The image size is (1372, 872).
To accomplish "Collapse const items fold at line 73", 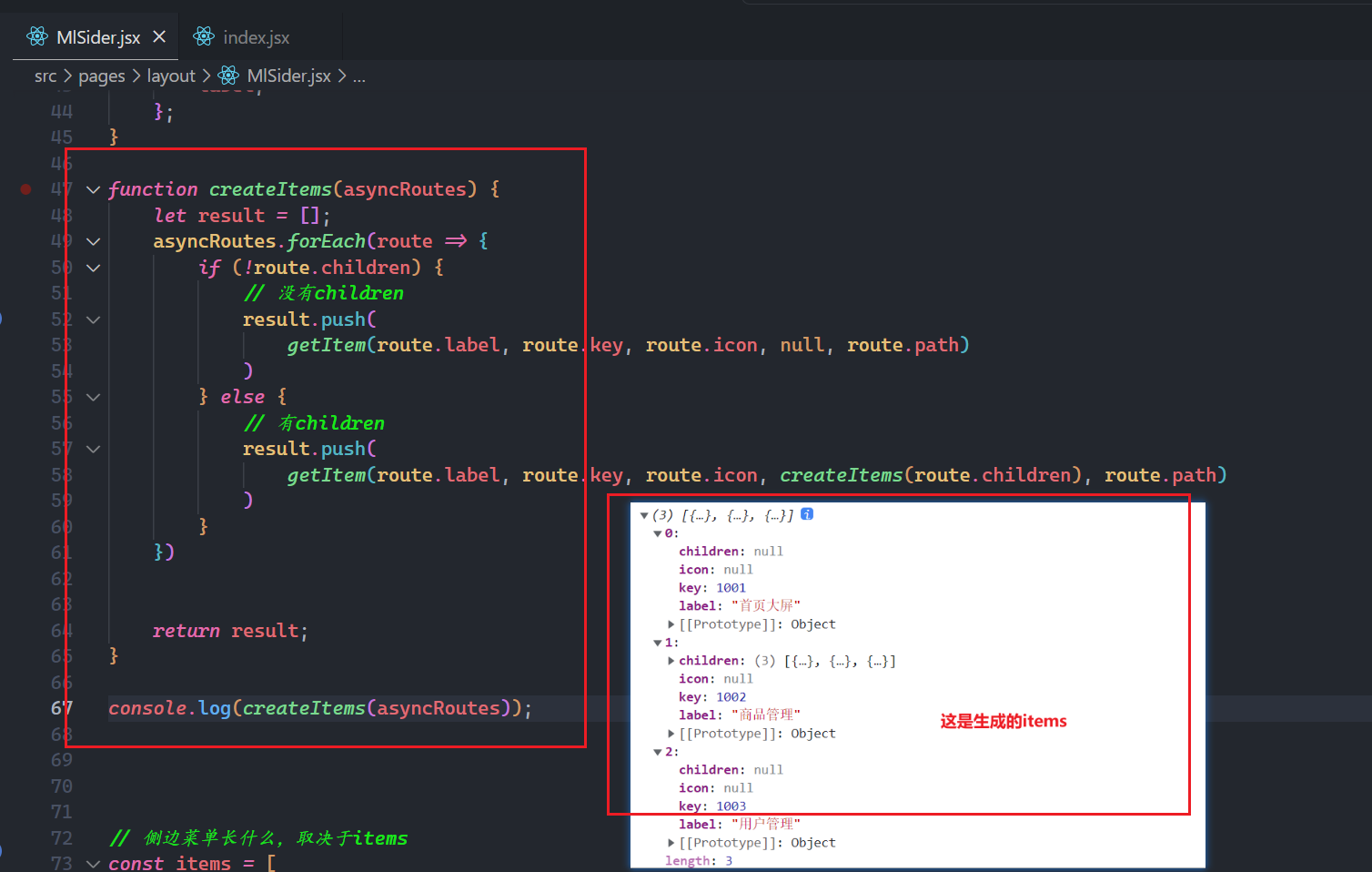I will [93, 863].
